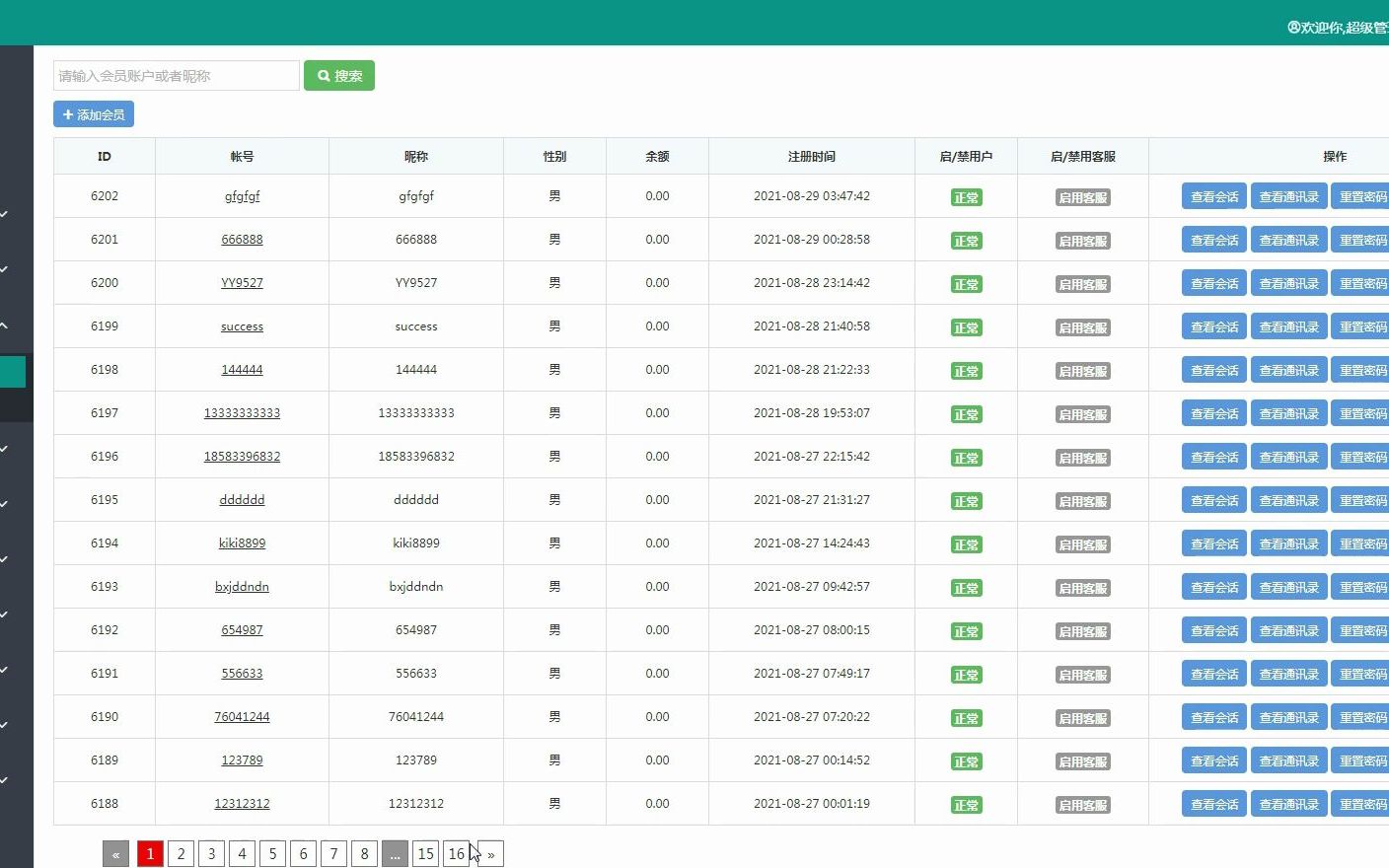This screenshot has height=868, width=1389.
Task: Toggle 正常 user status for ID 6194
Action: pyautogui.click(x=967, y=544)
